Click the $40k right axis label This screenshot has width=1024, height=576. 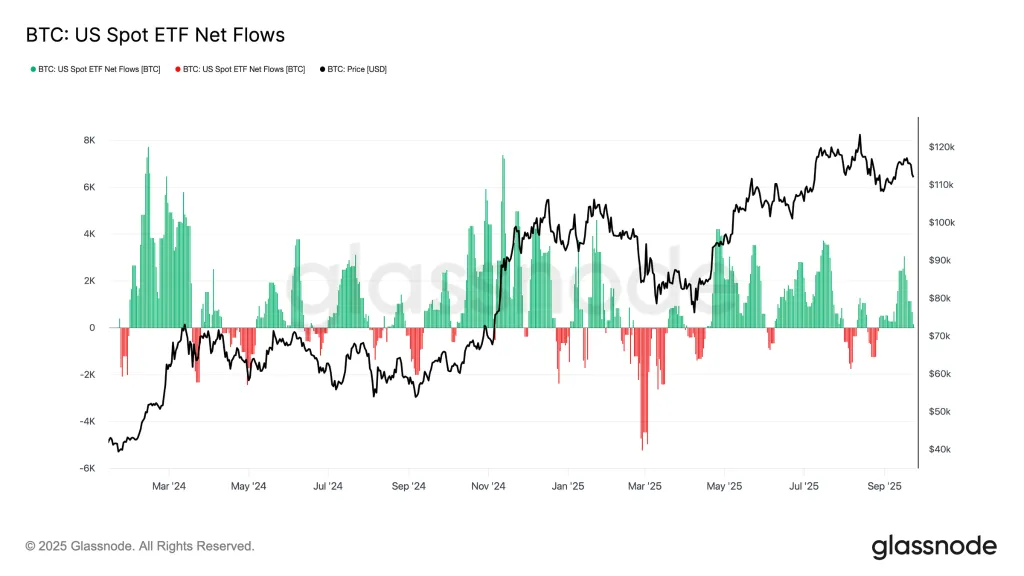click(x=941, y=449)
